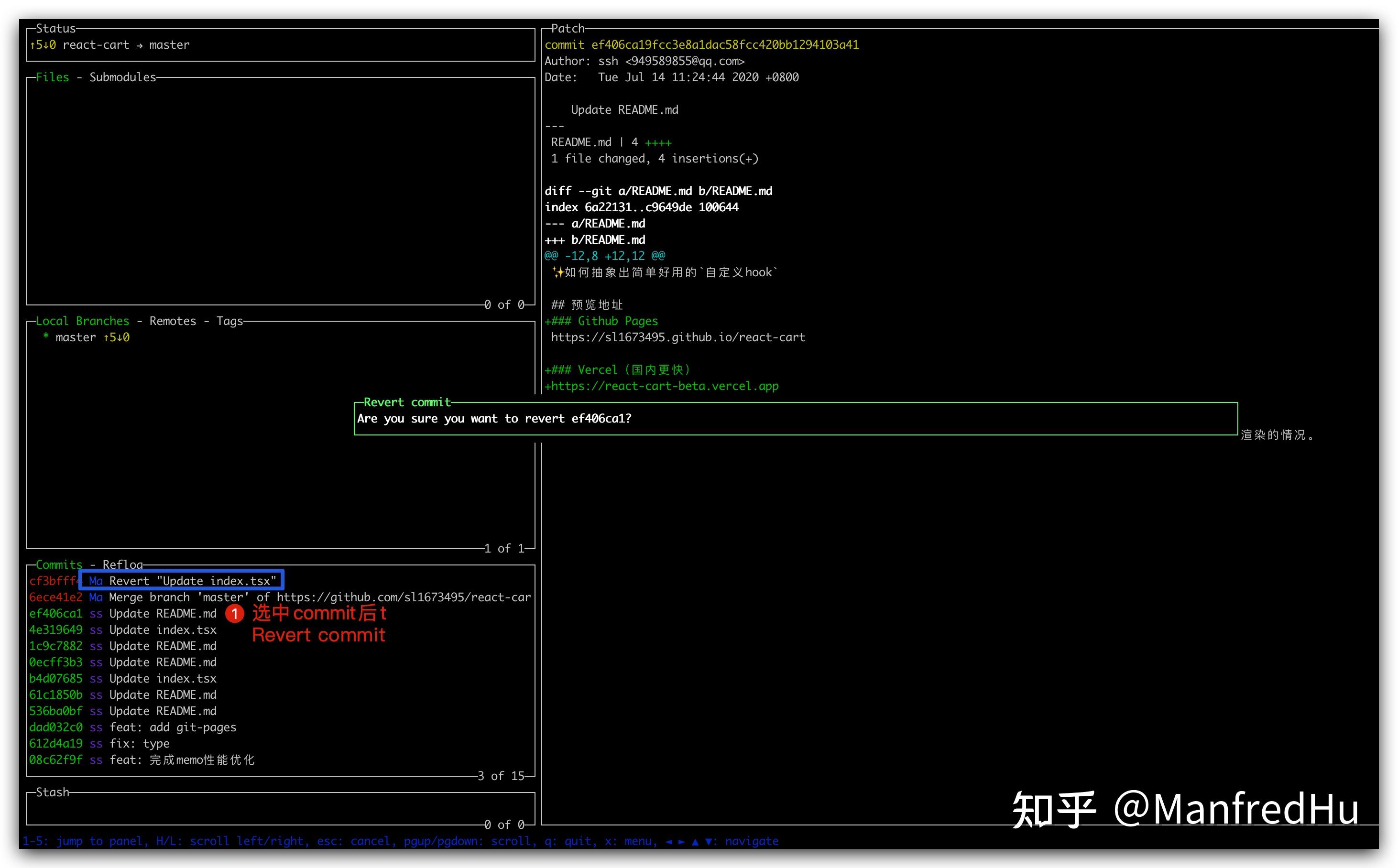The width and height of the screenshot is (1398, 868).
Task: Select the Files panel title
Action: 52,77
